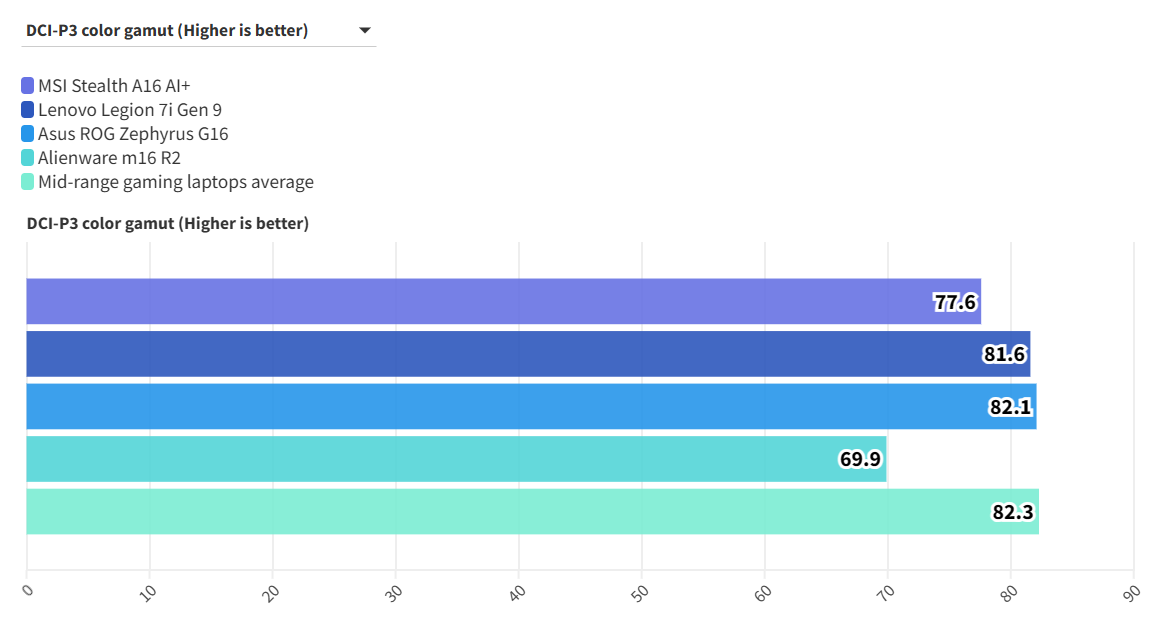Click the Alienware m16 R2 legend swatch
1162x621 pixels.
27,158
